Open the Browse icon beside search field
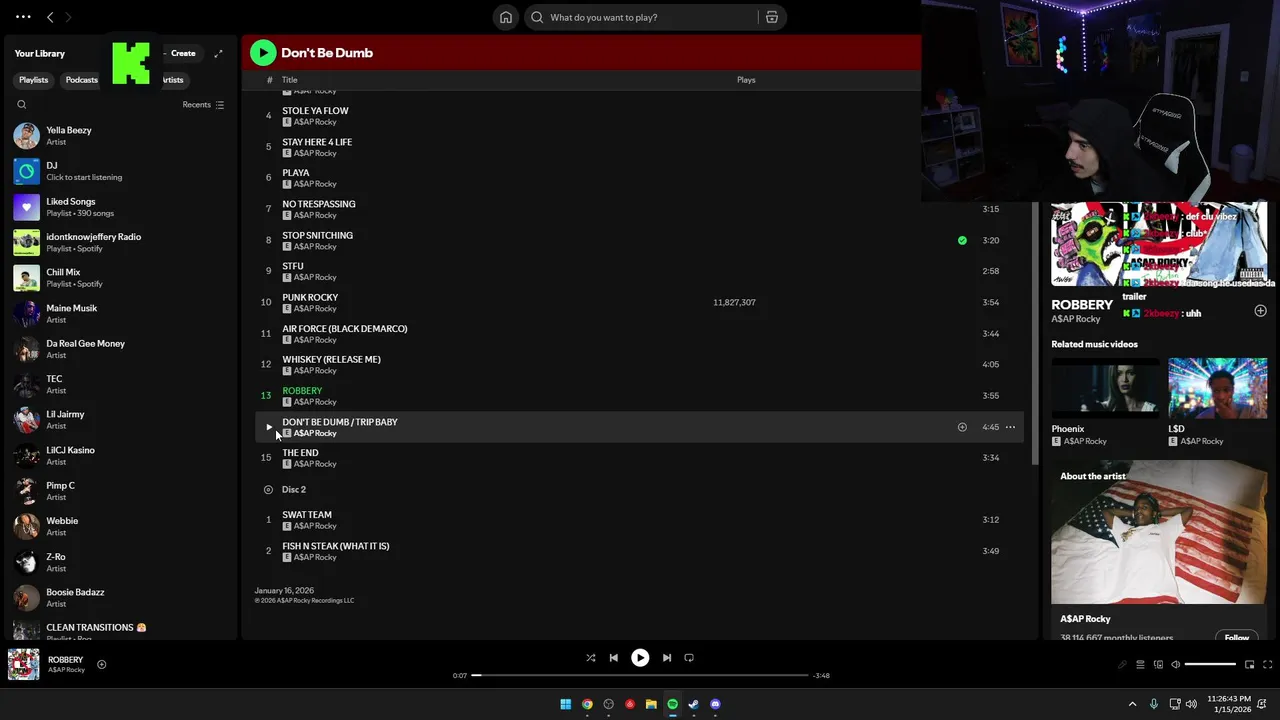 [x=772, y=17]
